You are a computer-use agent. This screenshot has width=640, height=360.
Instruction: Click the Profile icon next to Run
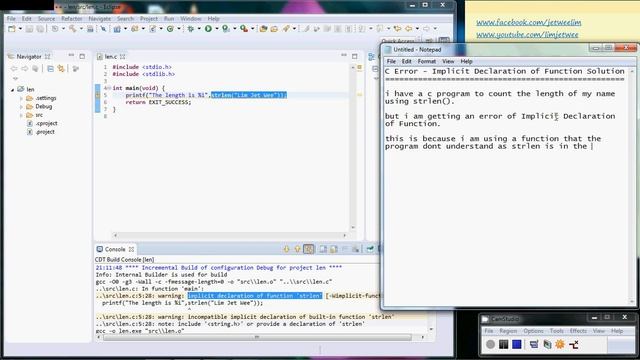(226, 29)
